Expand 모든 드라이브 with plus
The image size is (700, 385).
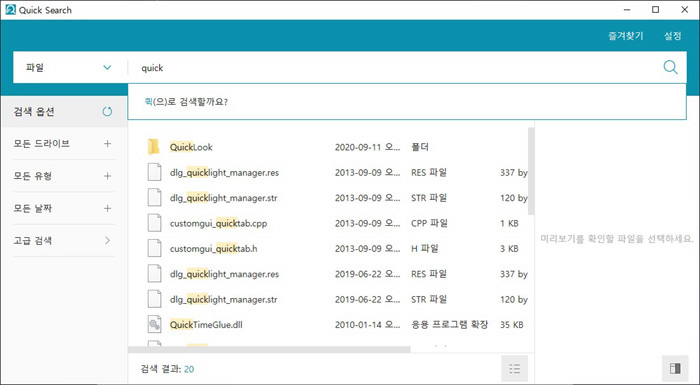point(107,144)
